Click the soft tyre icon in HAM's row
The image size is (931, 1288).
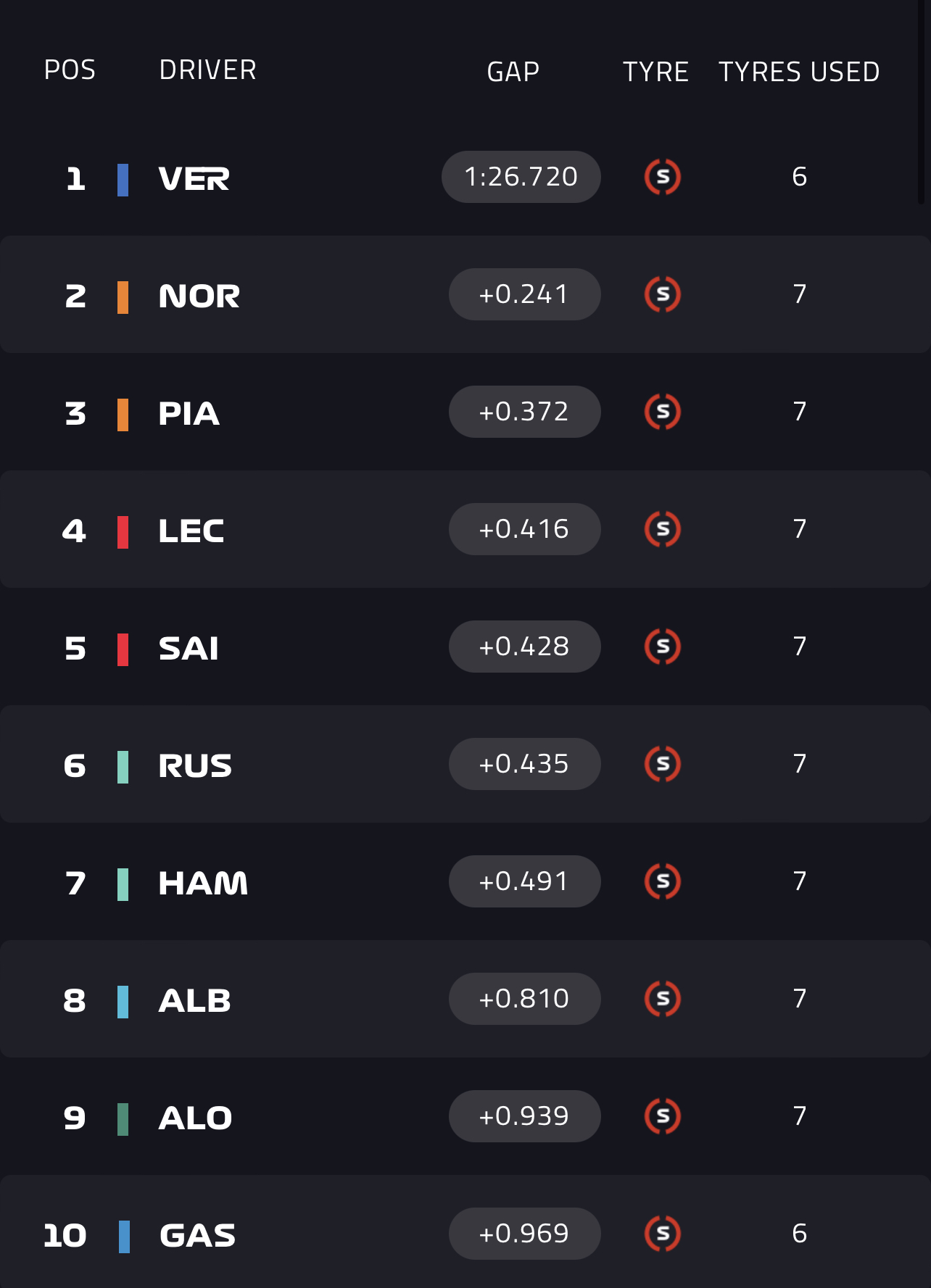pyautogui.click(x=662, y=881)
